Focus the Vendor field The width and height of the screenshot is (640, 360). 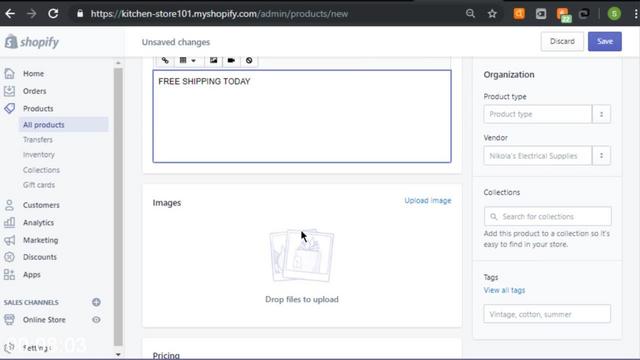[538, 156]
